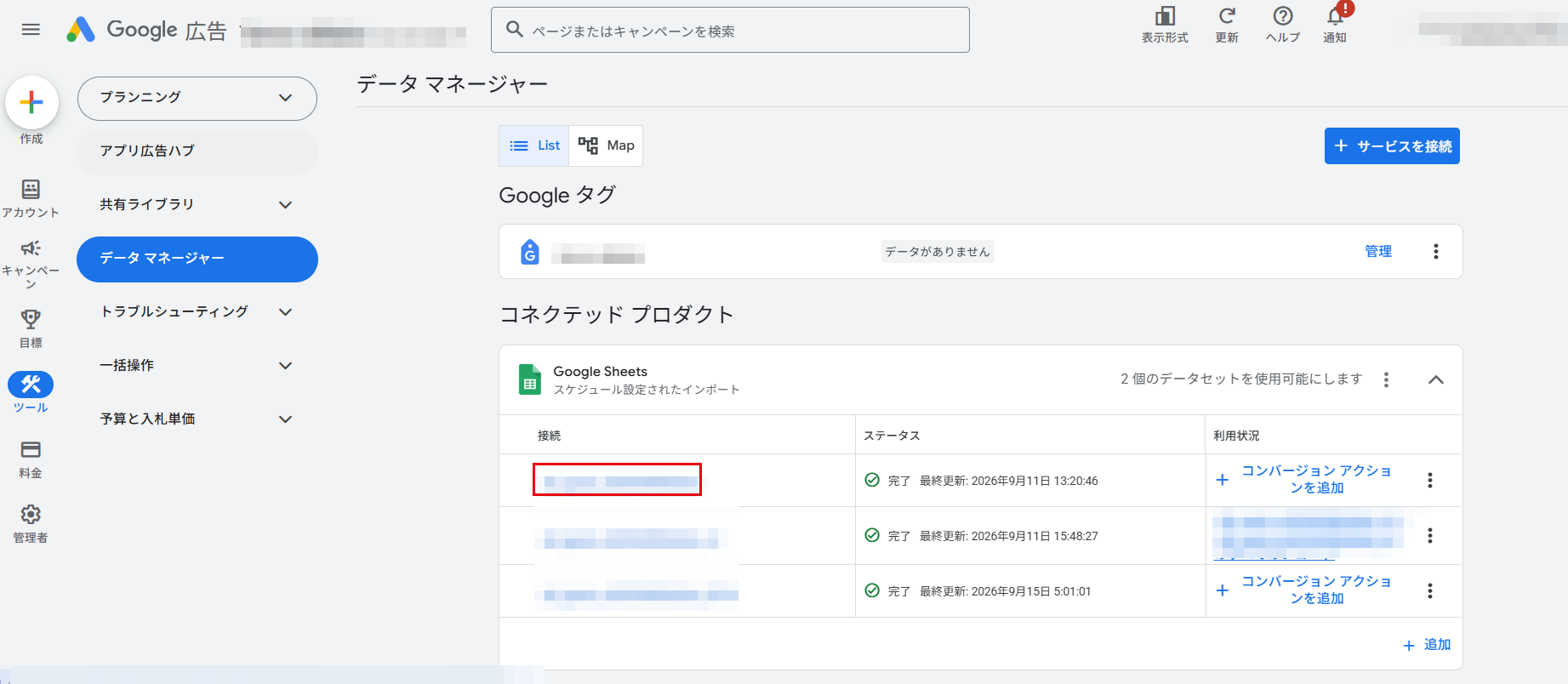Open 料金 billing in the side rail
This screenshot has width=1568, height=684.
click(31, 459)
